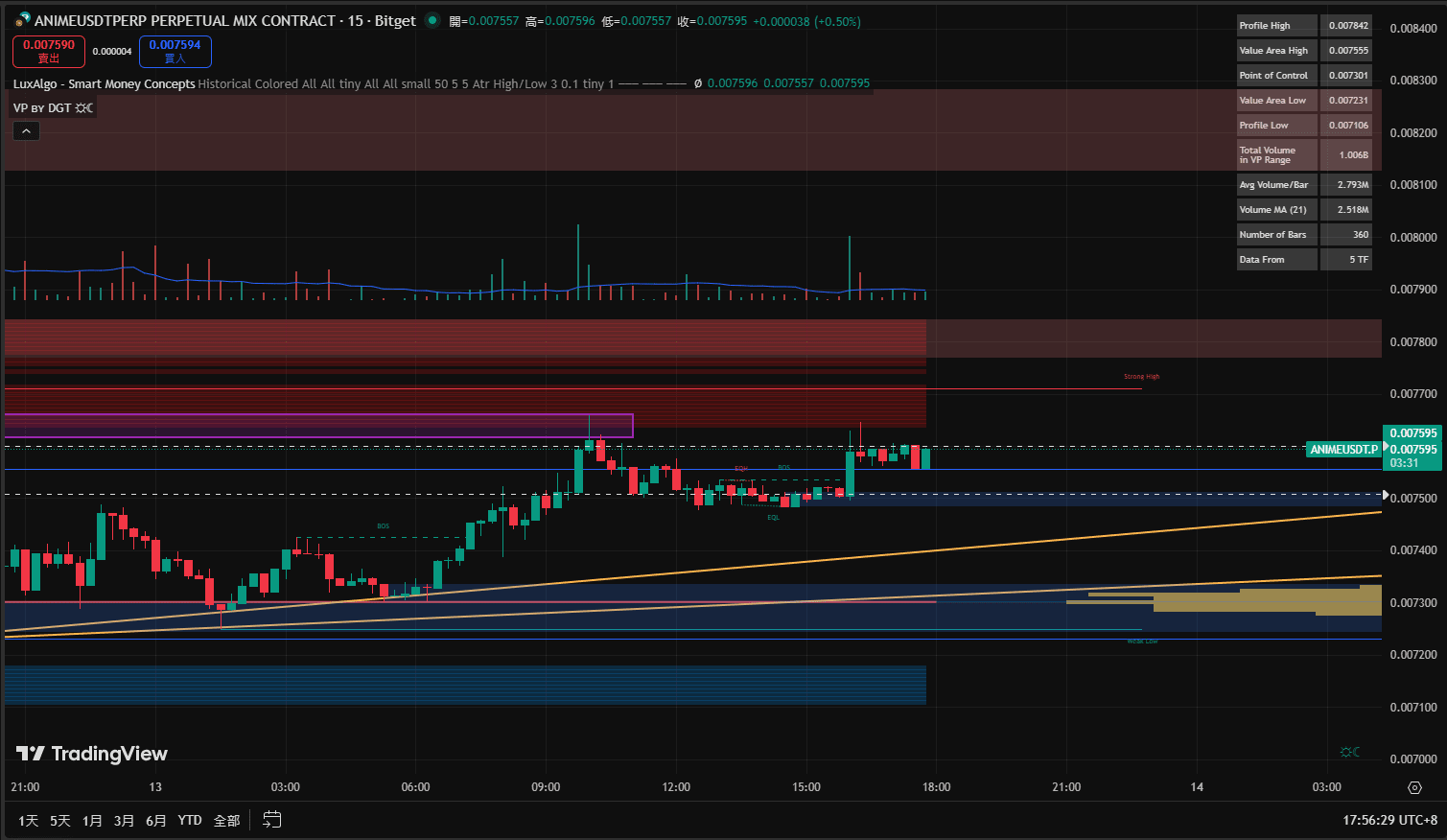Screen dimensions: 1447x840
Task: Select the VP by DGT indicator label
Action: pos(42,108)
